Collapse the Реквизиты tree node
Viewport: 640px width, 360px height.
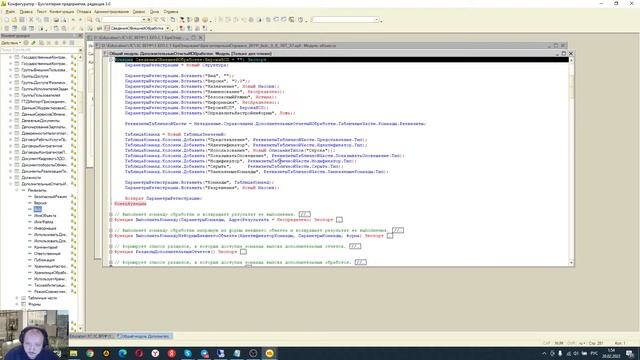click(17, 190)
